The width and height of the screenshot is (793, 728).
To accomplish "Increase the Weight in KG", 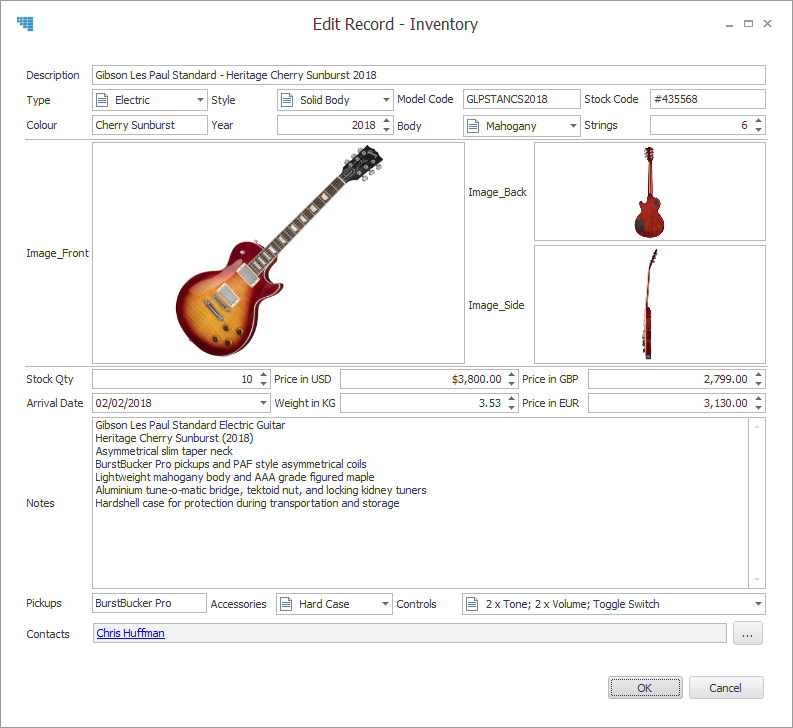I will (x=511, y=399).
